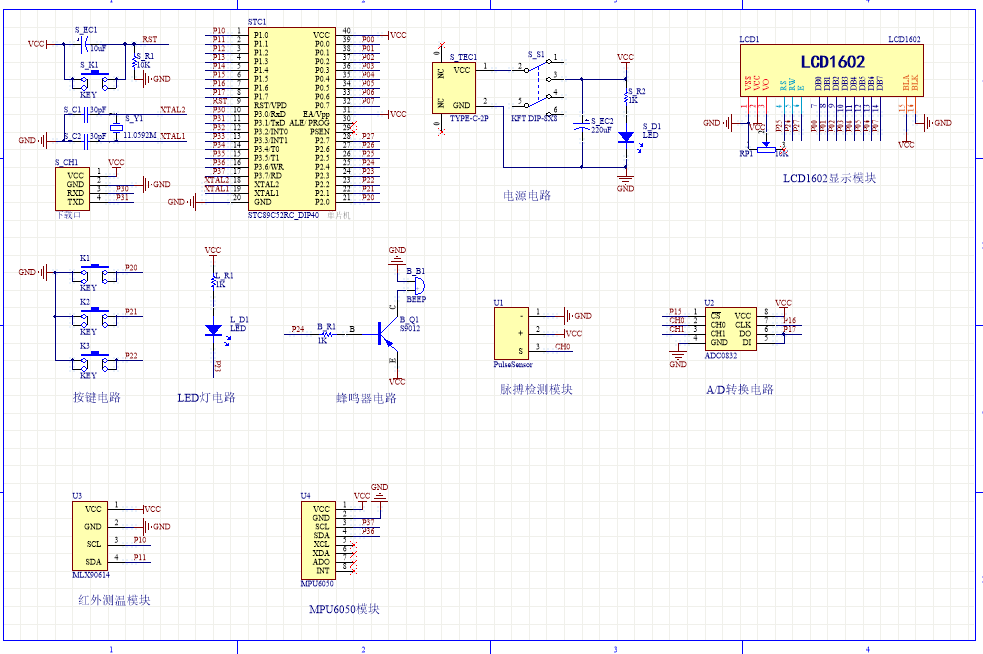
Task: Select the S_CH1 download header component
Action: click(73, 189)
